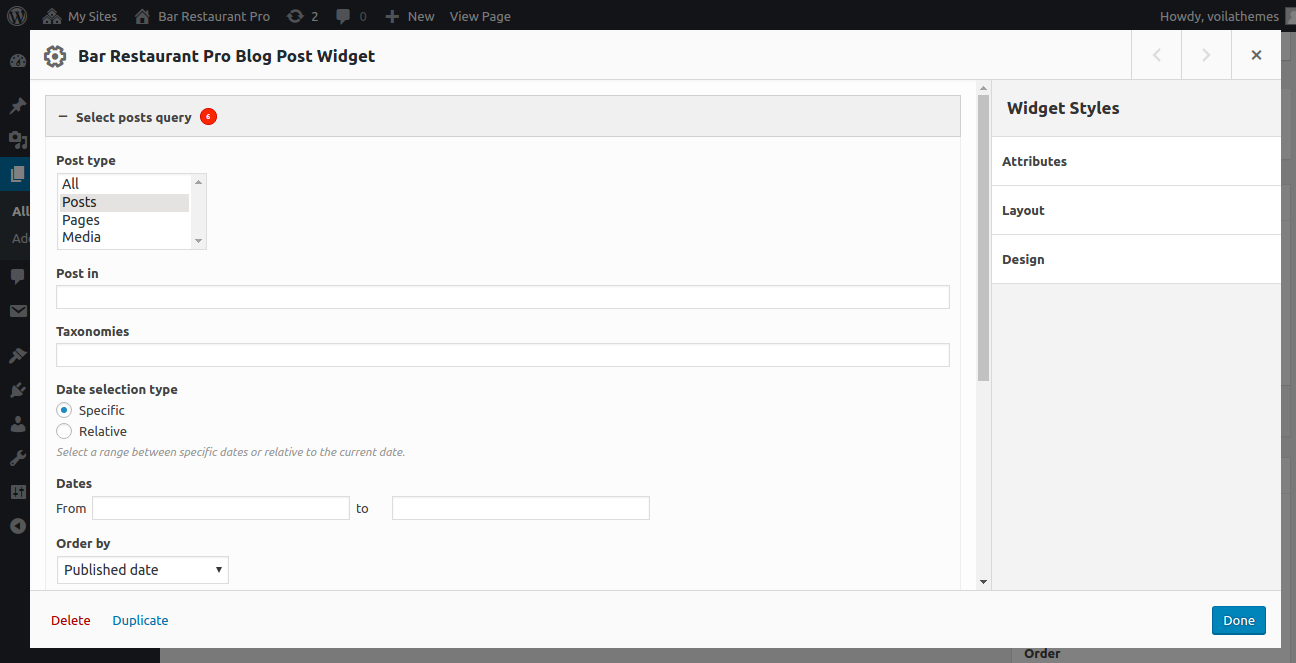The image size is (1296, 663).
Task: Go to previous widget with left arrow
Action: (x=1157, y=55)
